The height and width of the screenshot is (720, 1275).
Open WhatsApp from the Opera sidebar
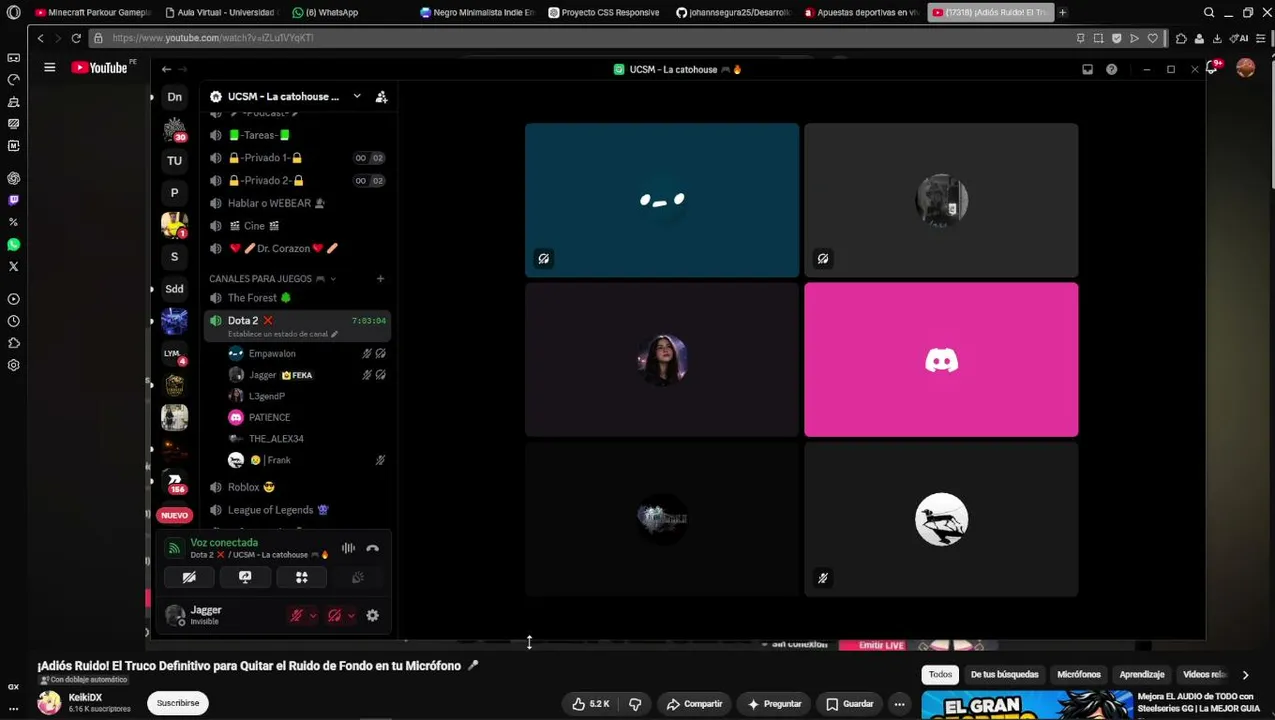tap(13, 244)
